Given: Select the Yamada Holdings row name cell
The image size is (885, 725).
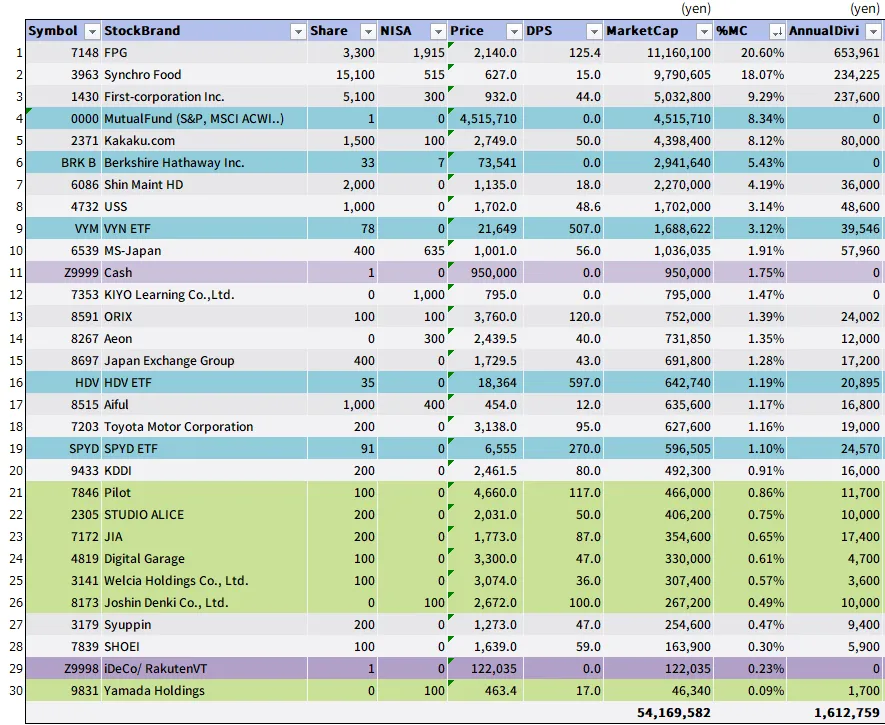Looking at the screenshot, I should 200,691.
